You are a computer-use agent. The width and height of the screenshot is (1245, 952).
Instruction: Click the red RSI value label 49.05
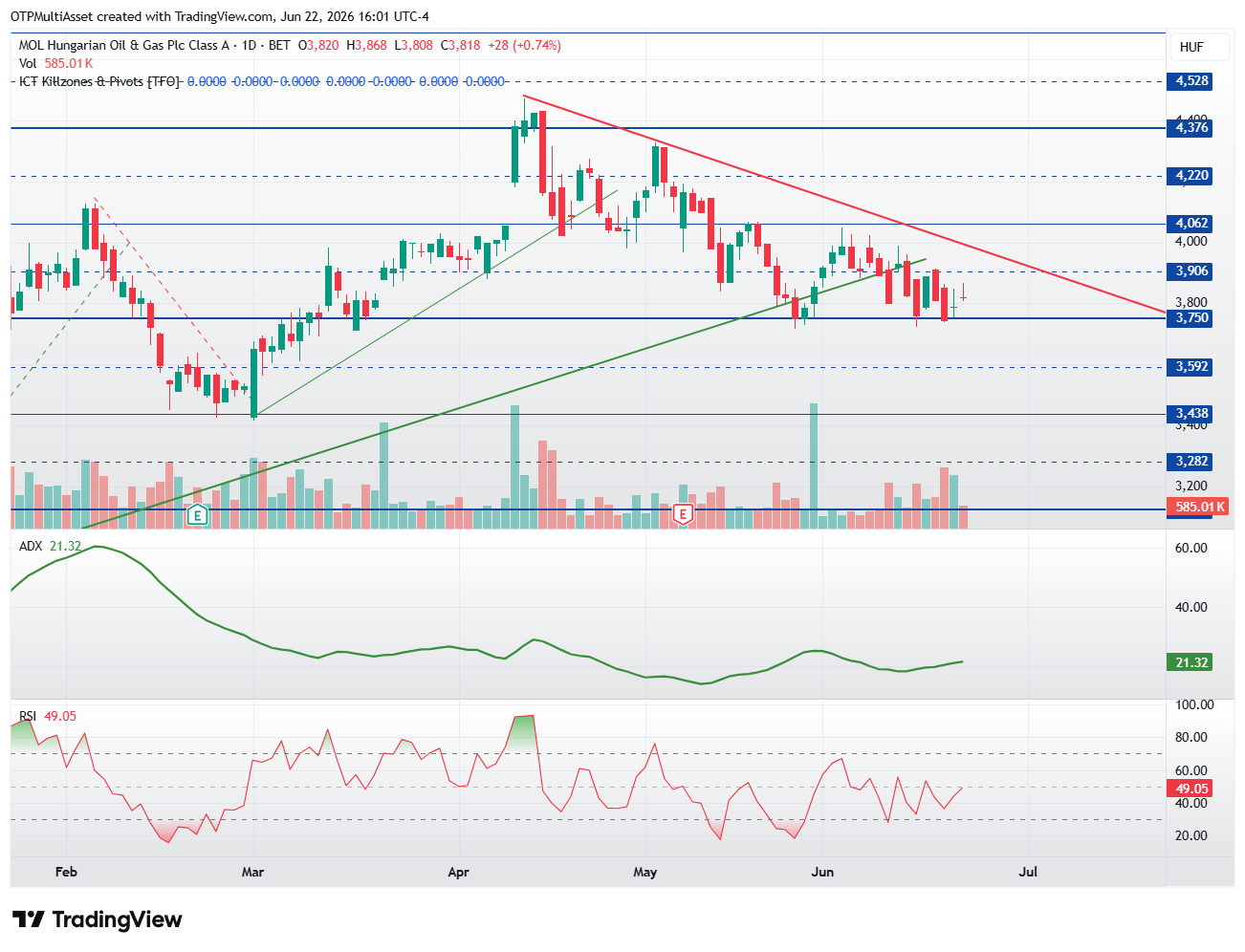point(1190,789)
